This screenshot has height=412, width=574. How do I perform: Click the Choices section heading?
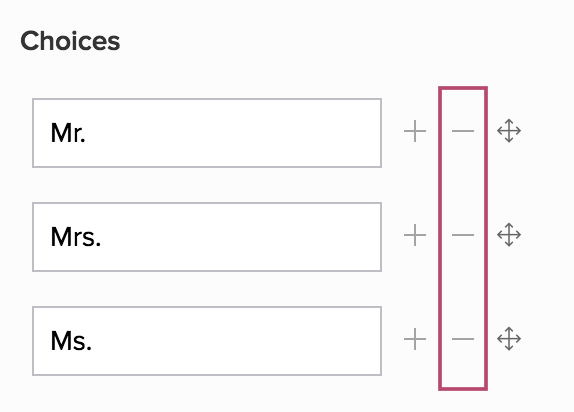pos(70,41)
